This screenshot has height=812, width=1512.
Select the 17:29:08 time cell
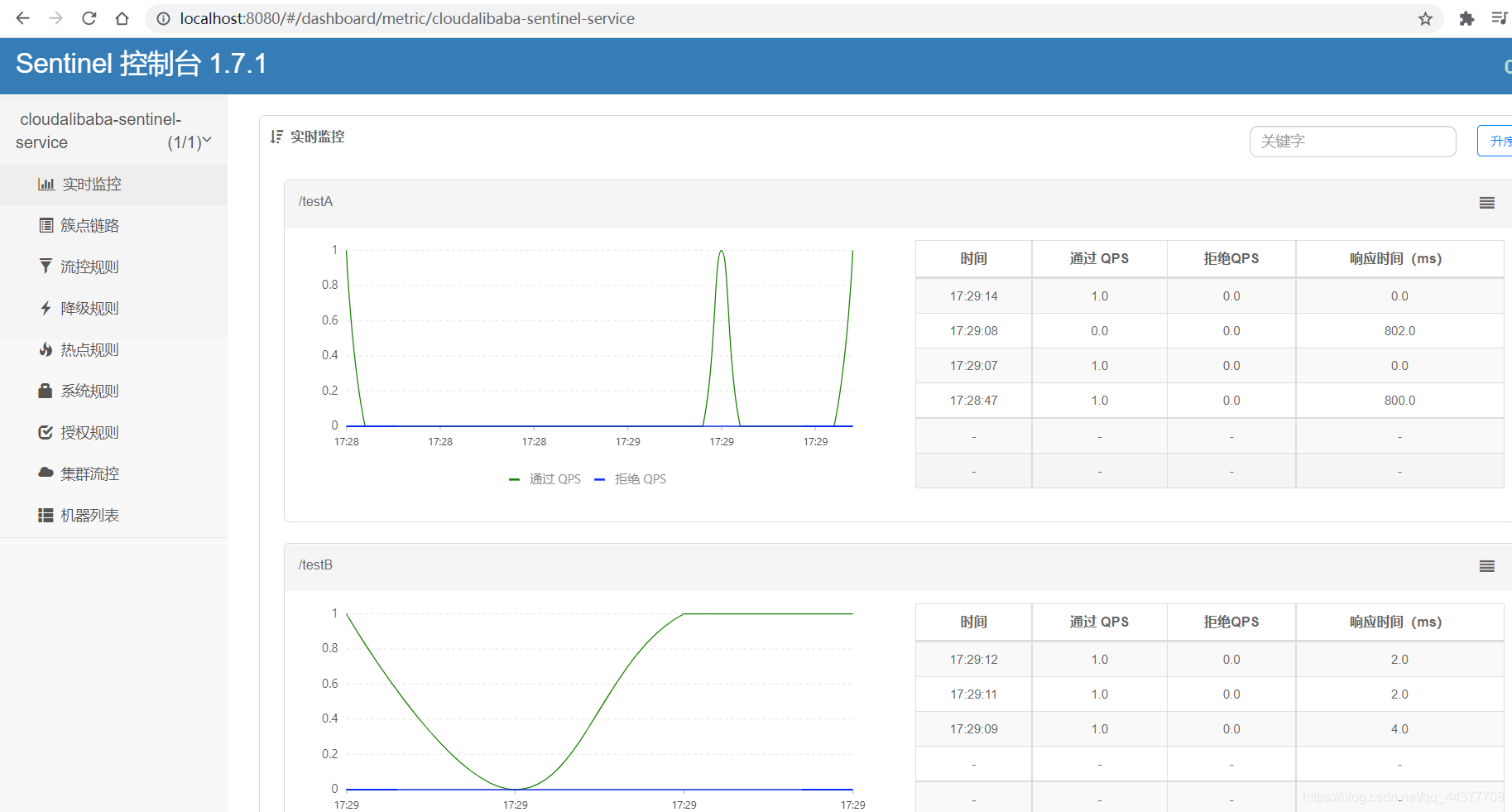pyautogui.click(x=973, y=330)
